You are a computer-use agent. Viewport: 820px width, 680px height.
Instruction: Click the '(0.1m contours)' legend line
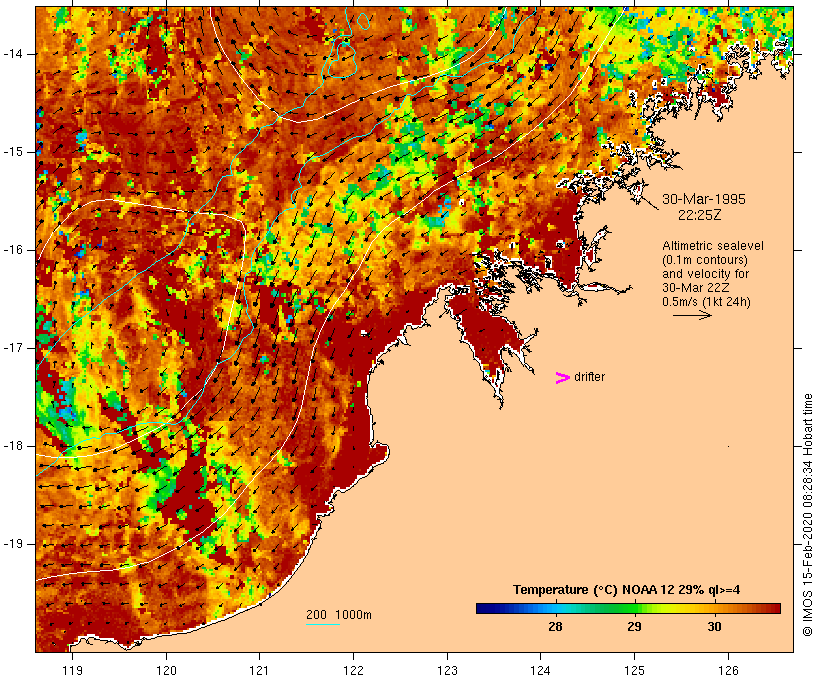point(704,260)
